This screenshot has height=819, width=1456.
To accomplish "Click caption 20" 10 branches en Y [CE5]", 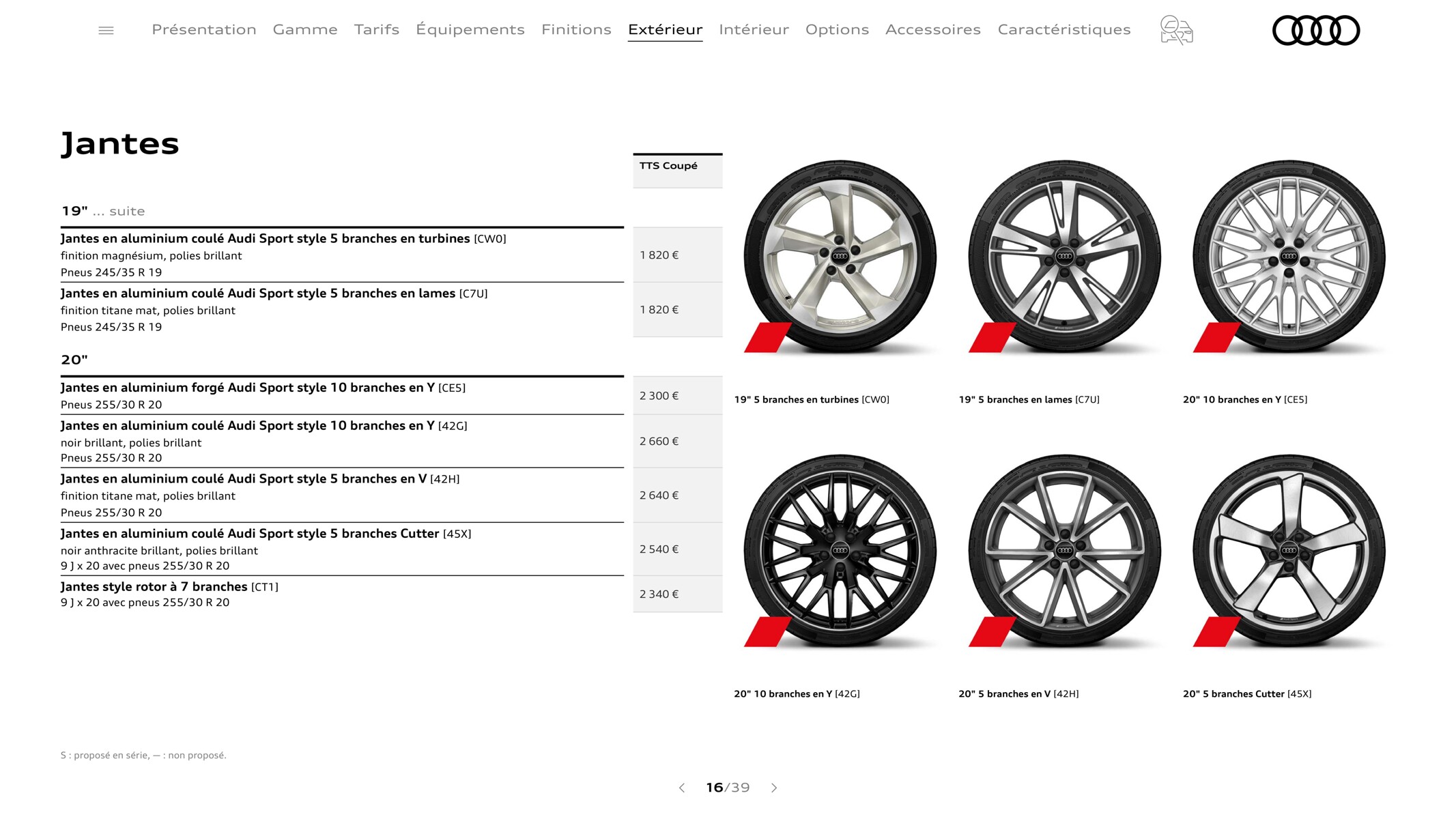I will (x=1245, y=400).
